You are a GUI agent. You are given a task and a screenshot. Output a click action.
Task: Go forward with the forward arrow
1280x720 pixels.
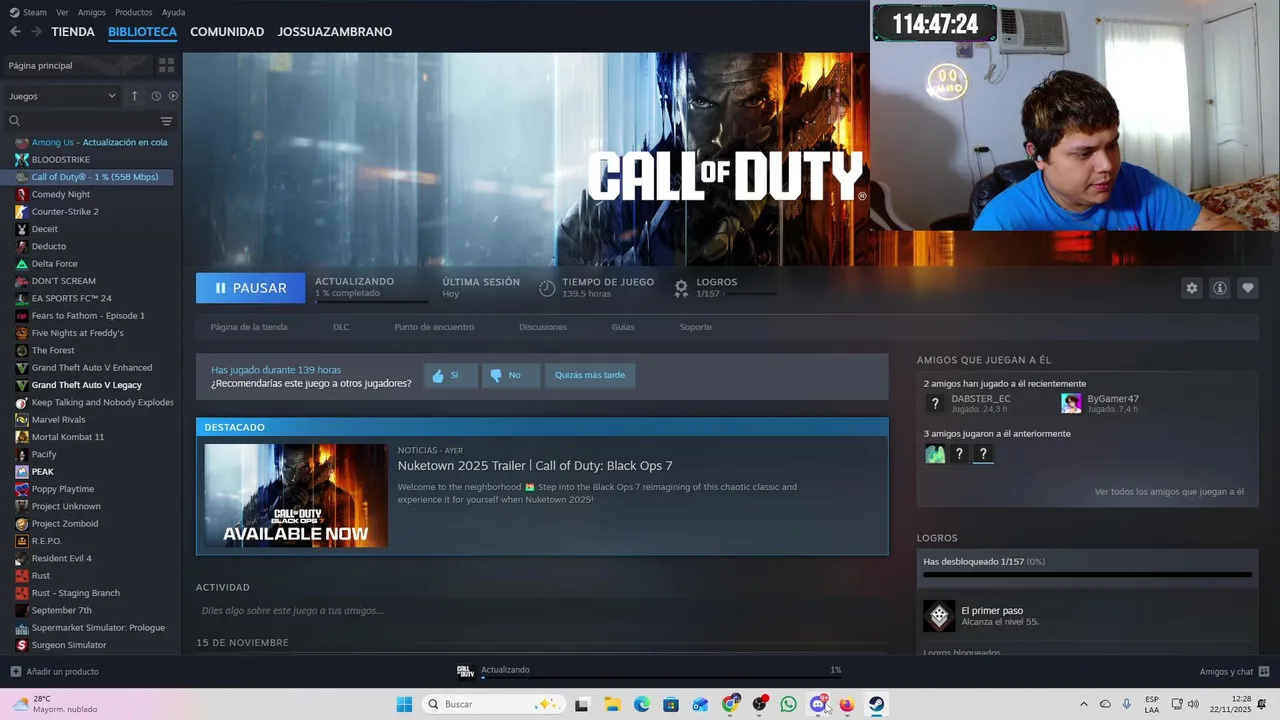(x=36, y=32)
